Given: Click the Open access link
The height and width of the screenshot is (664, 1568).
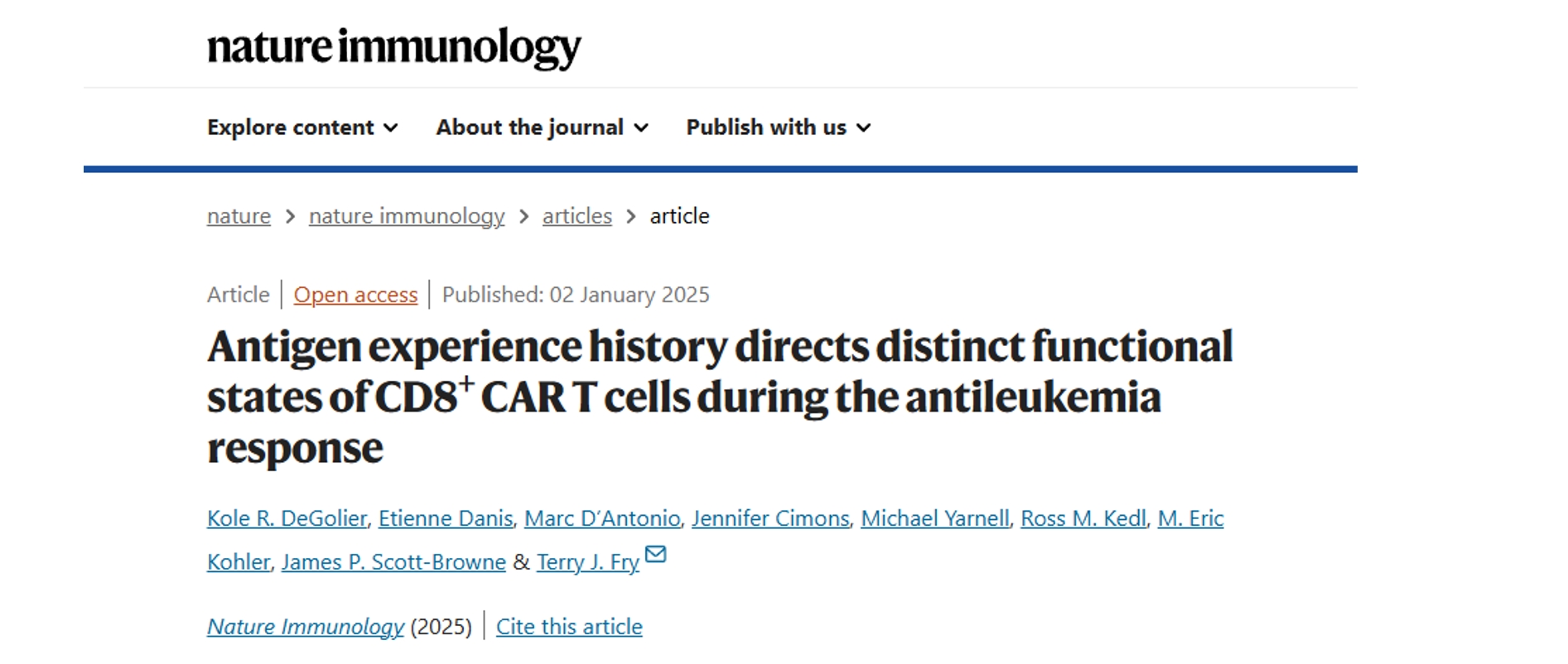Looking at the screenshot, I should 355,295.
